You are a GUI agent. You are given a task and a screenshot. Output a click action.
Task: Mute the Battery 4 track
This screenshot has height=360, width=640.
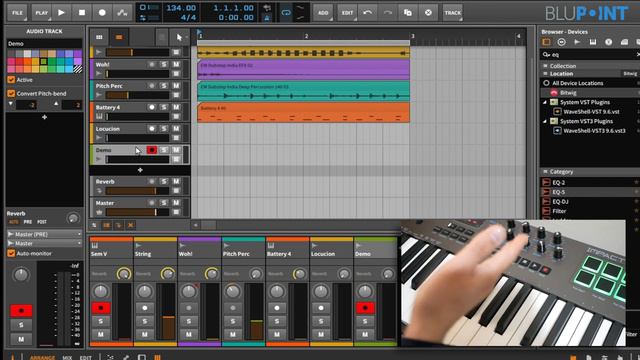[x=176, y=107]
